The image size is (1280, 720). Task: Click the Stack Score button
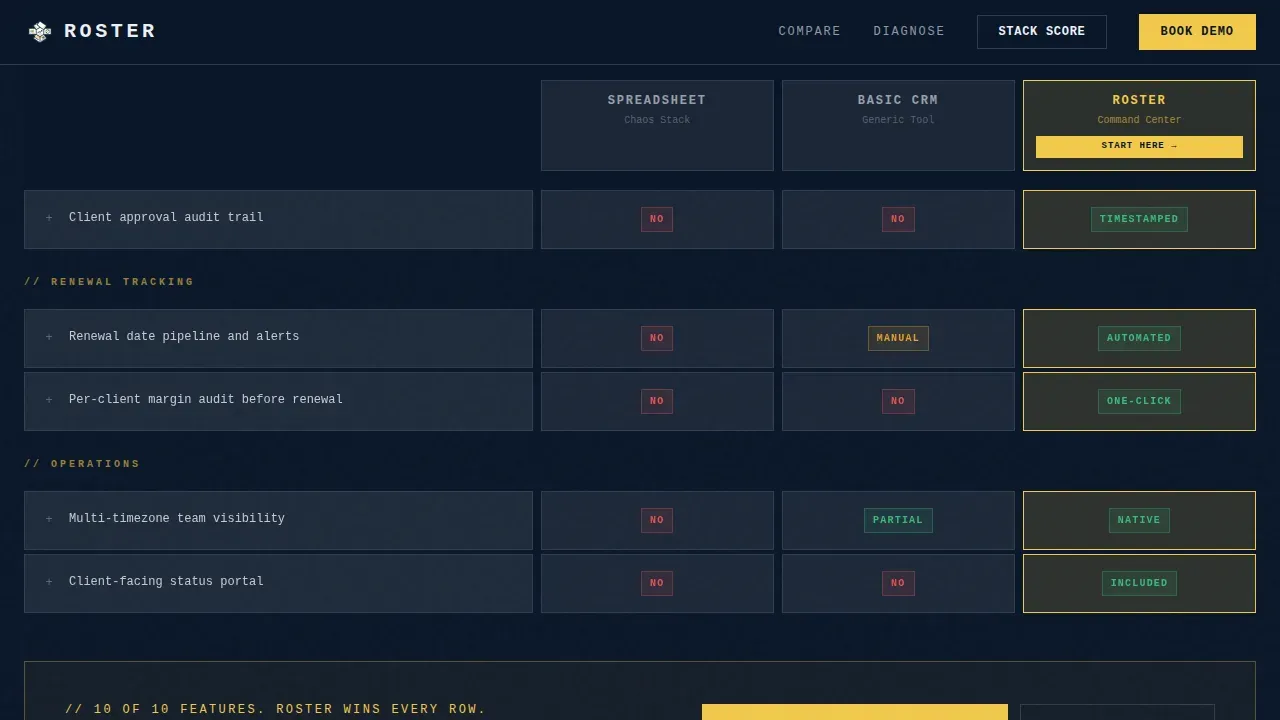point(1042,32)
